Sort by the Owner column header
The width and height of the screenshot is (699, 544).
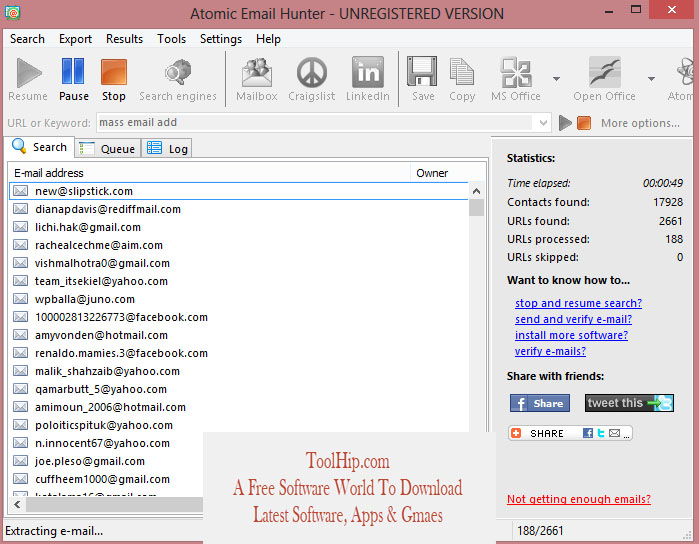coord(447,173)
